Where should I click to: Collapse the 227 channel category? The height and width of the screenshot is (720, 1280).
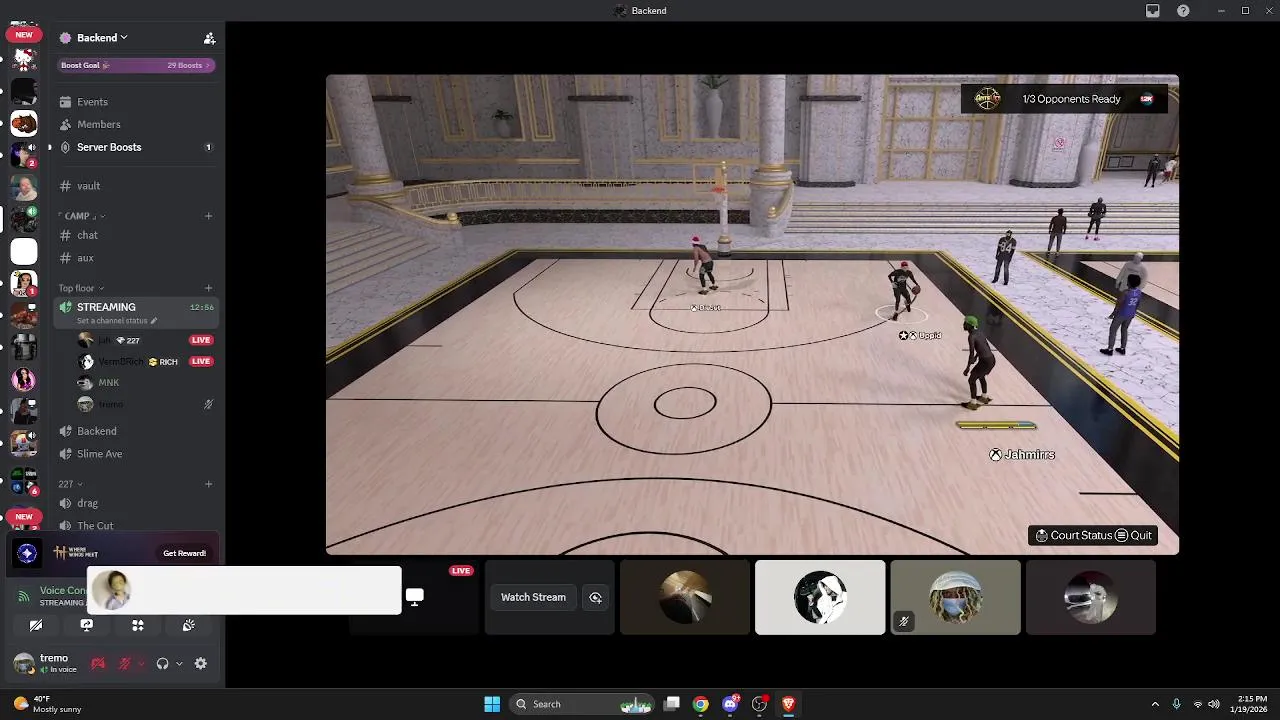(70, 484)
